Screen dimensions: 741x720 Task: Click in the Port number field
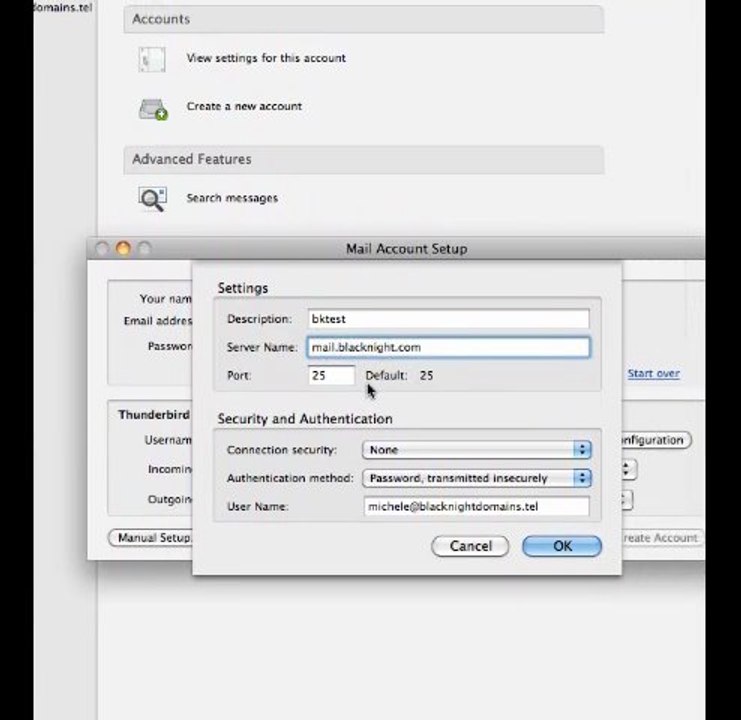coord(331,376)
